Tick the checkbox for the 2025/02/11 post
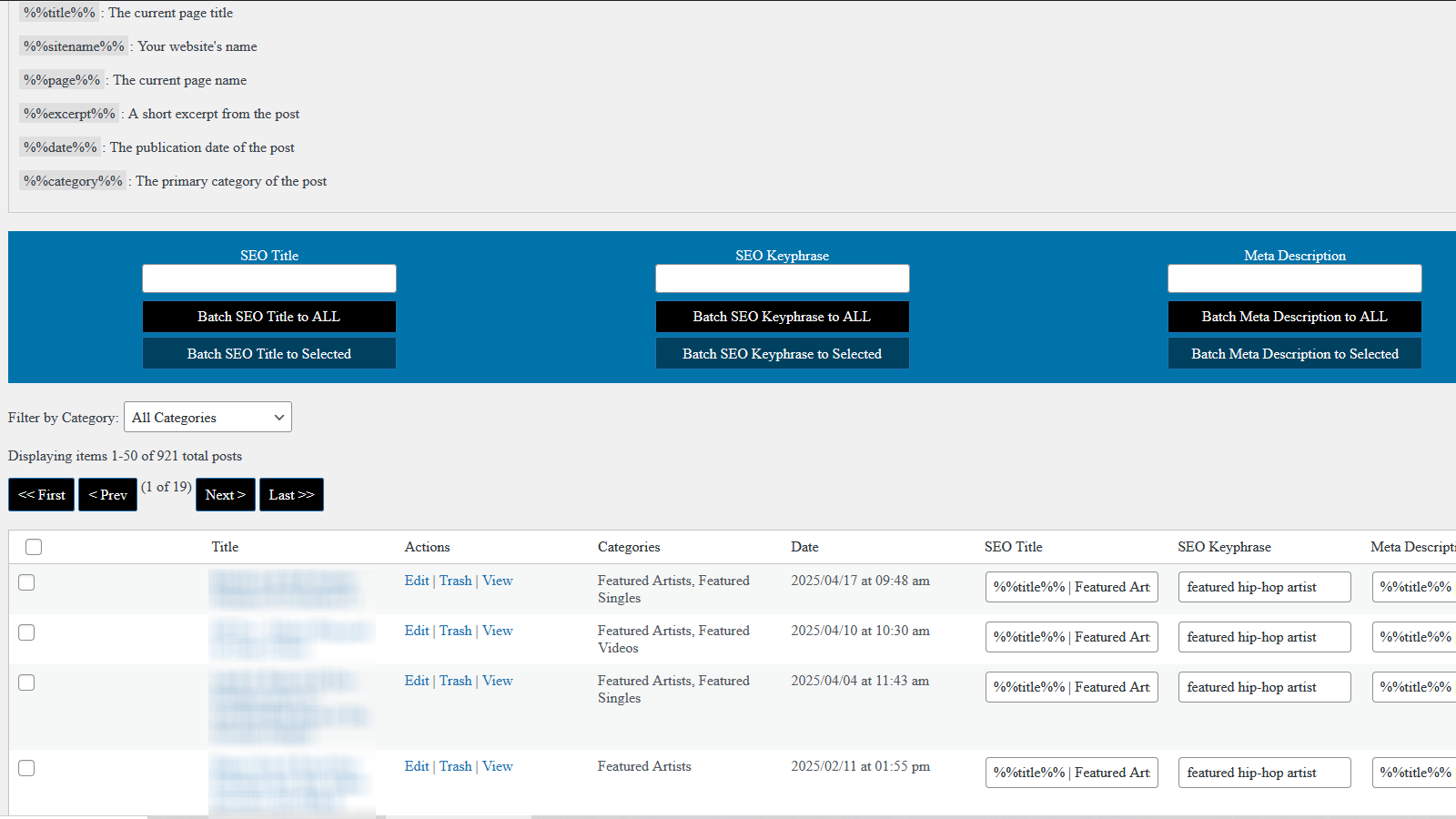Screen dimensions: 1456x819 pos(26,768)
